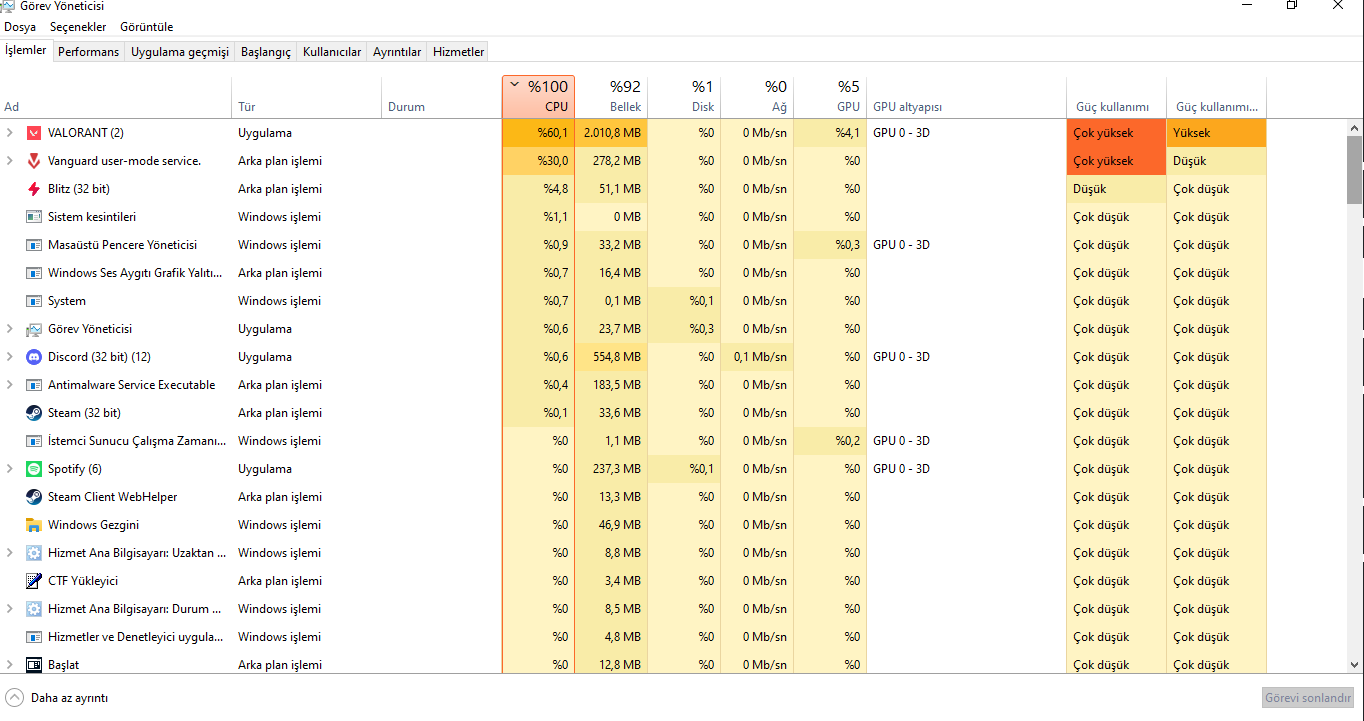Select the Windows Gezgini folder icon
Screen dimensions: 1364x721
(34, 525)
